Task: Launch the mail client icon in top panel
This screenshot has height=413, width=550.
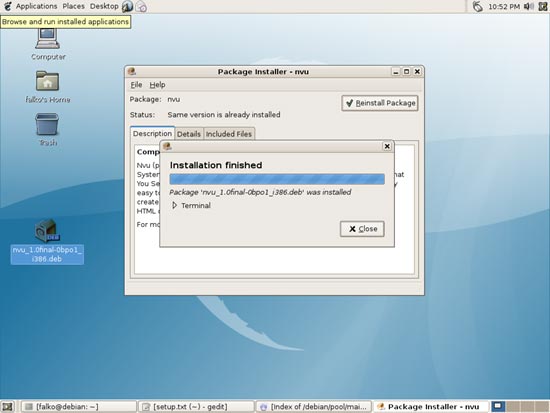Action: click(141, 6)
